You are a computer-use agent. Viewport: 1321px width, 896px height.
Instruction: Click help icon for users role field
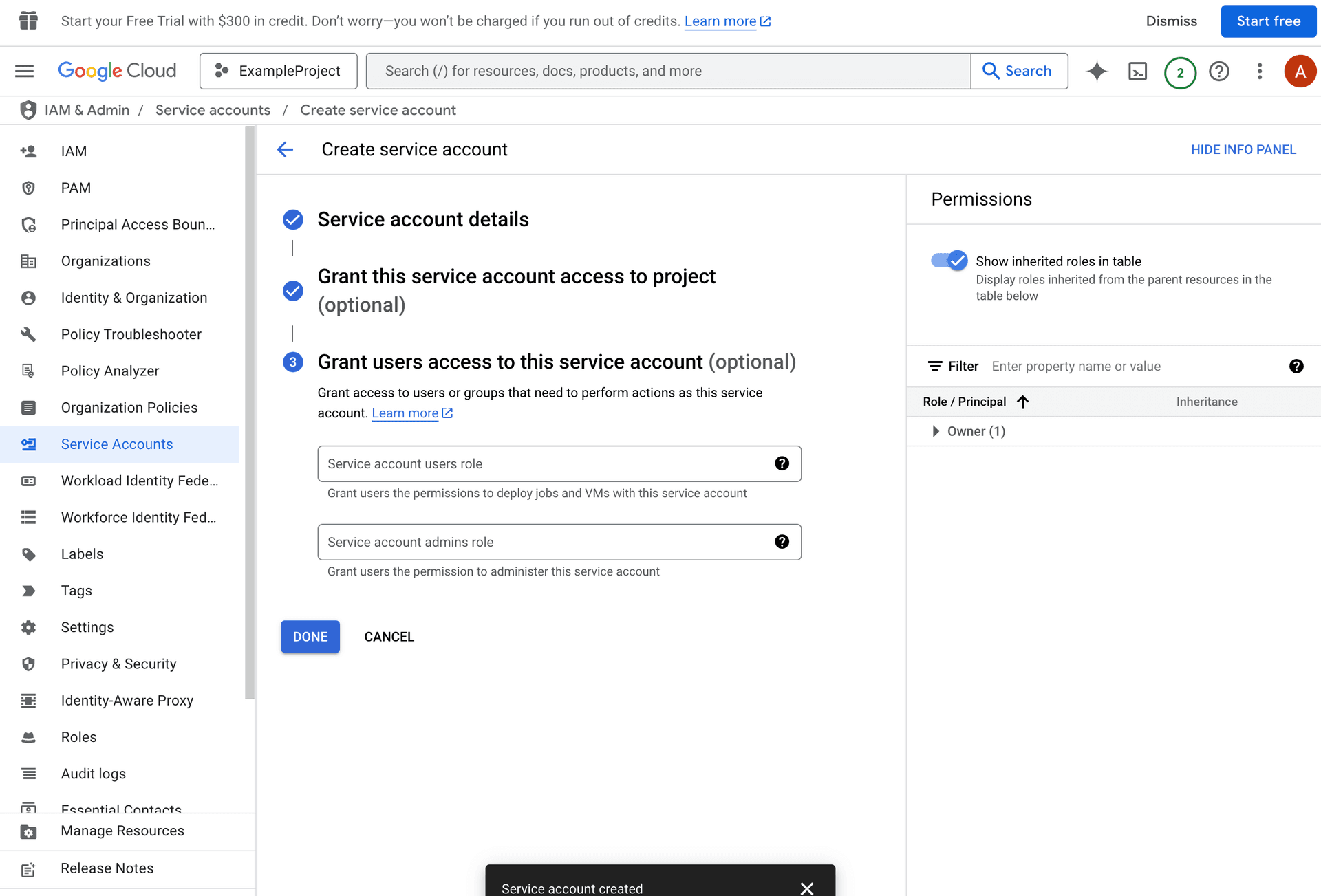(x=782, y=463)
